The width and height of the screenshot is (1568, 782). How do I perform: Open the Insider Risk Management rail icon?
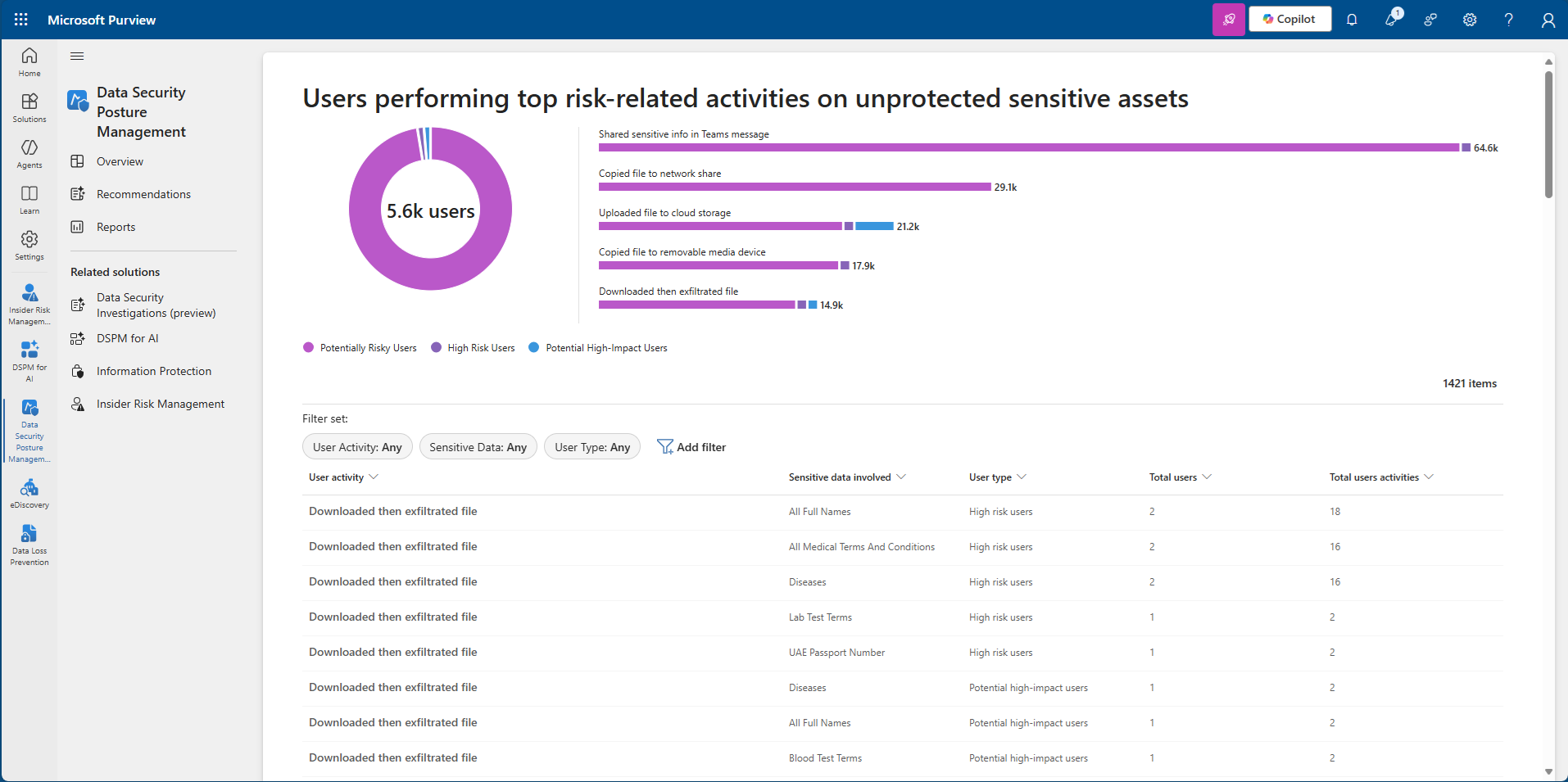pos(29,303)
